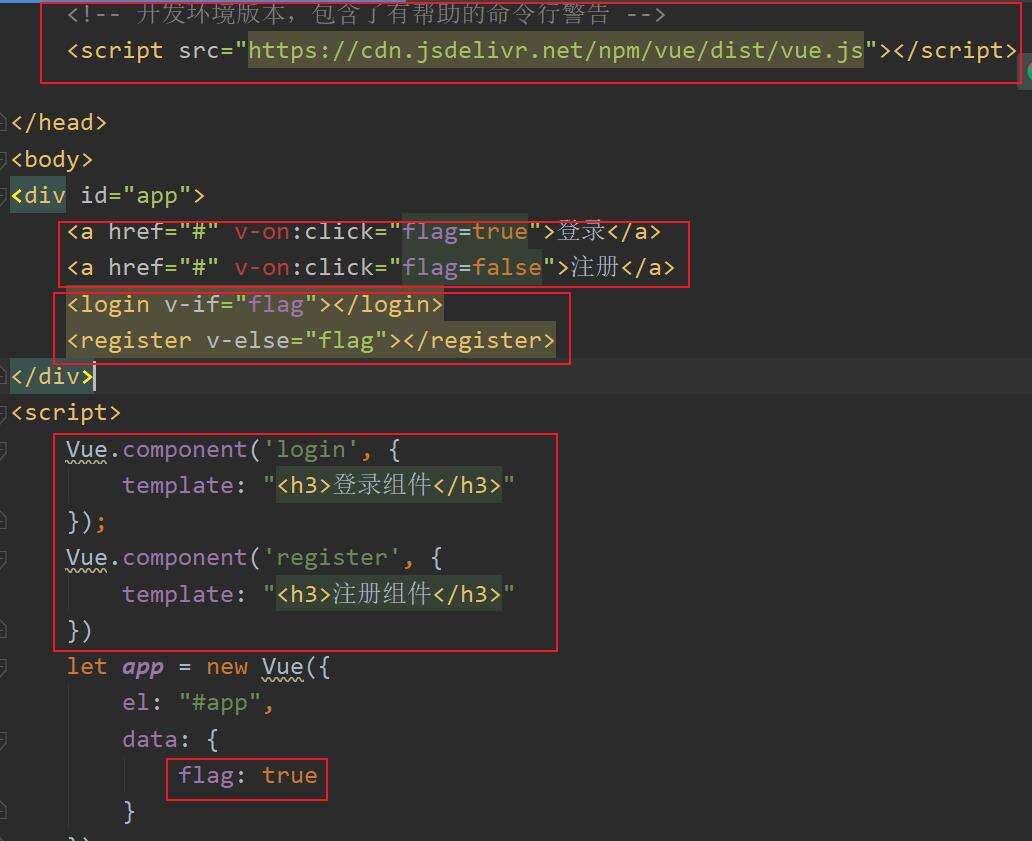Viewport: 1032px width, 841px height.
Task: Place cursor on flag=false click handler
Action: click(x=471, y=268)
